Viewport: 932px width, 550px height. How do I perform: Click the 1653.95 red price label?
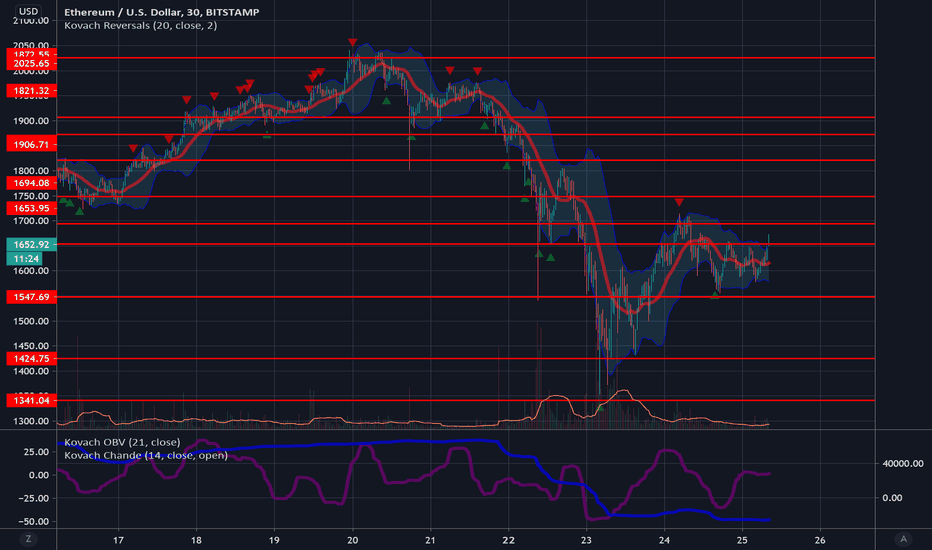[x=32, y=208]
